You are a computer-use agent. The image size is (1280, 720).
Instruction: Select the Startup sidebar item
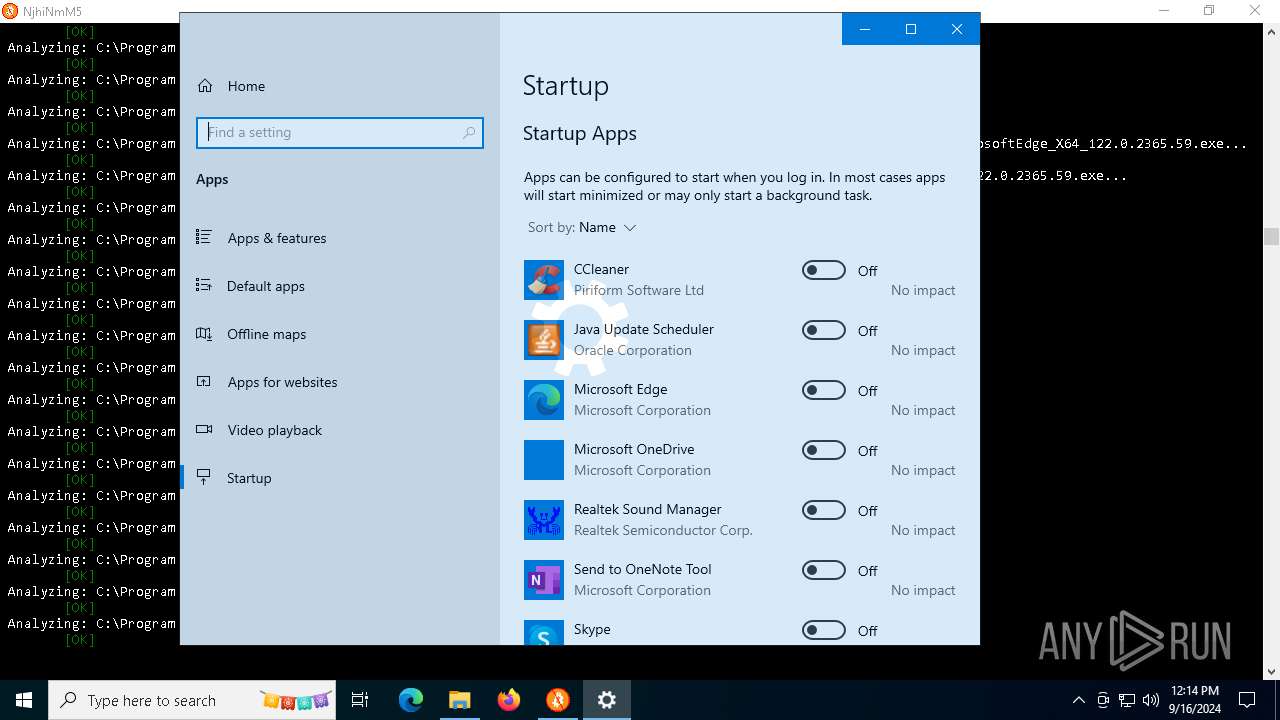[340, 478]
